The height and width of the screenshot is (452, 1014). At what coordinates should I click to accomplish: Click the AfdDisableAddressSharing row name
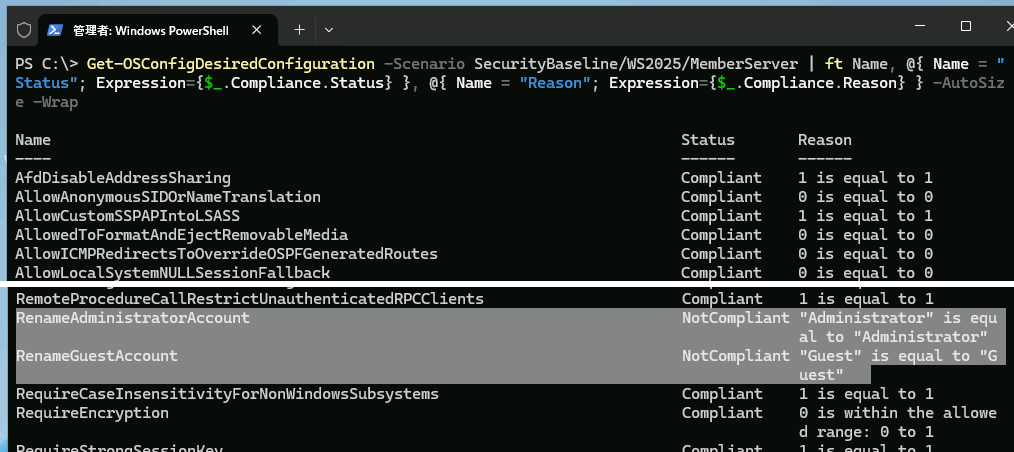click(x=123, y=178)
